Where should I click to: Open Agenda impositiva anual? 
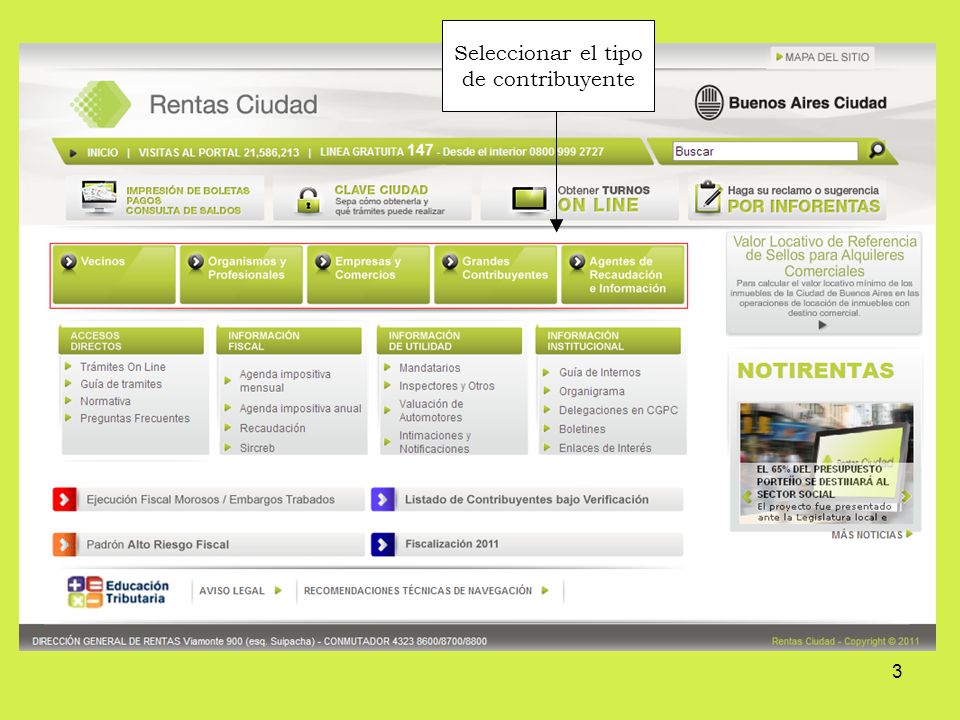300,408
